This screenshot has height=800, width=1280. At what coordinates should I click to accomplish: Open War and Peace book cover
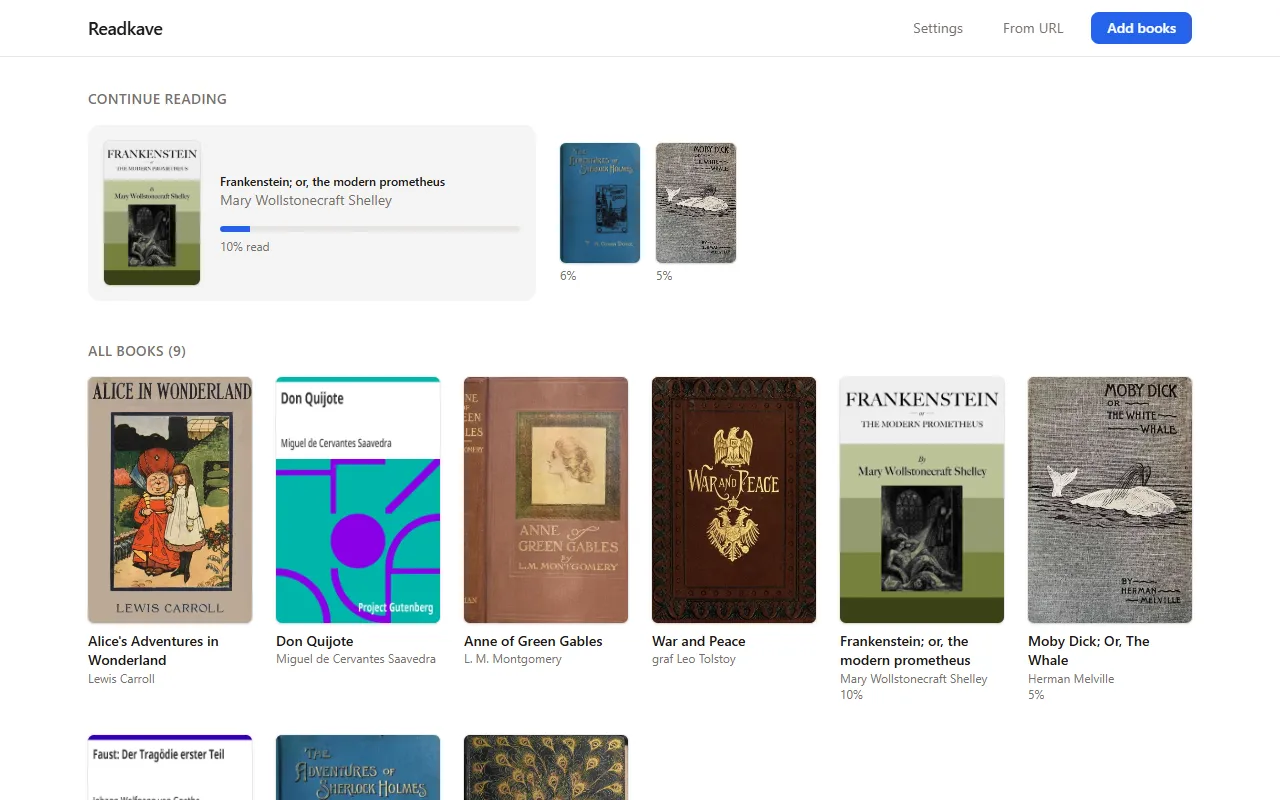tap(734, 500)
